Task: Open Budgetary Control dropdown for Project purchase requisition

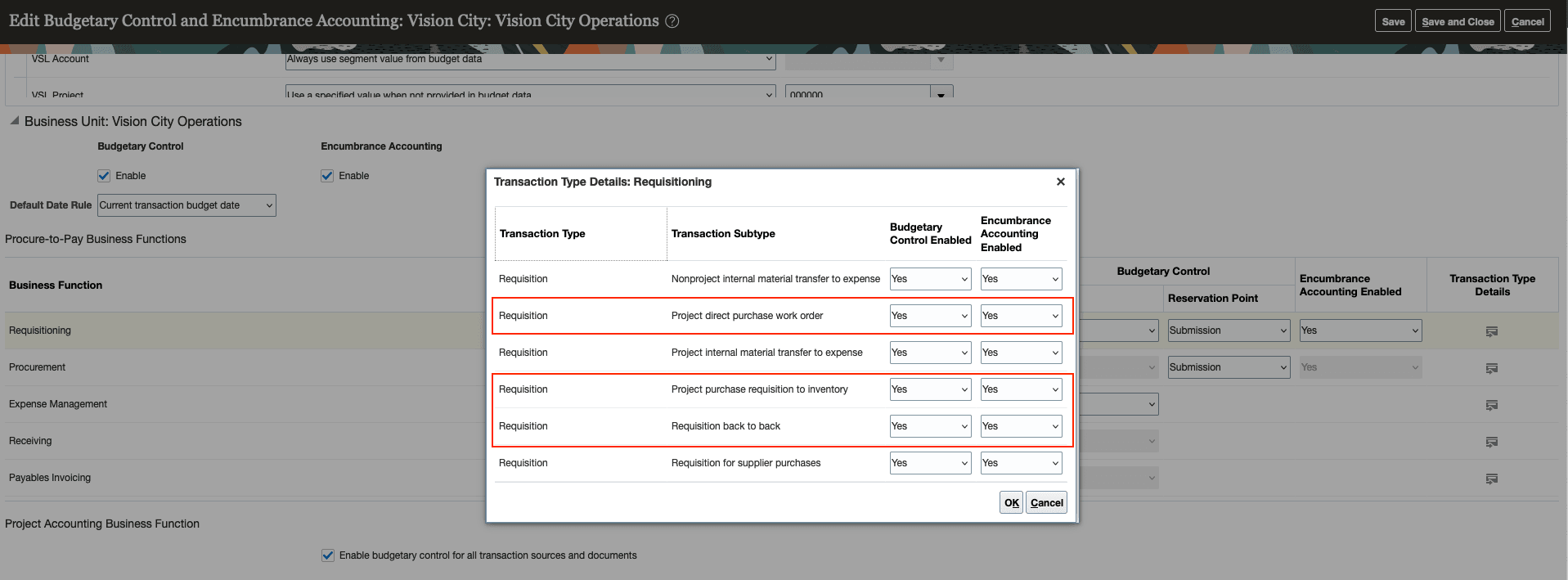Action: pos(931,389)
